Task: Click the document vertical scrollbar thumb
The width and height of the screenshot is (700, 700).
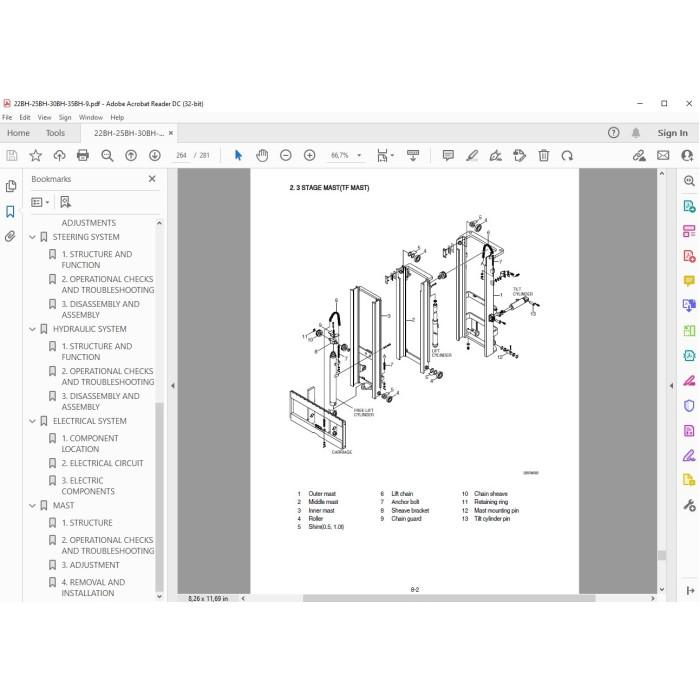Action: [x=662, y=555]
